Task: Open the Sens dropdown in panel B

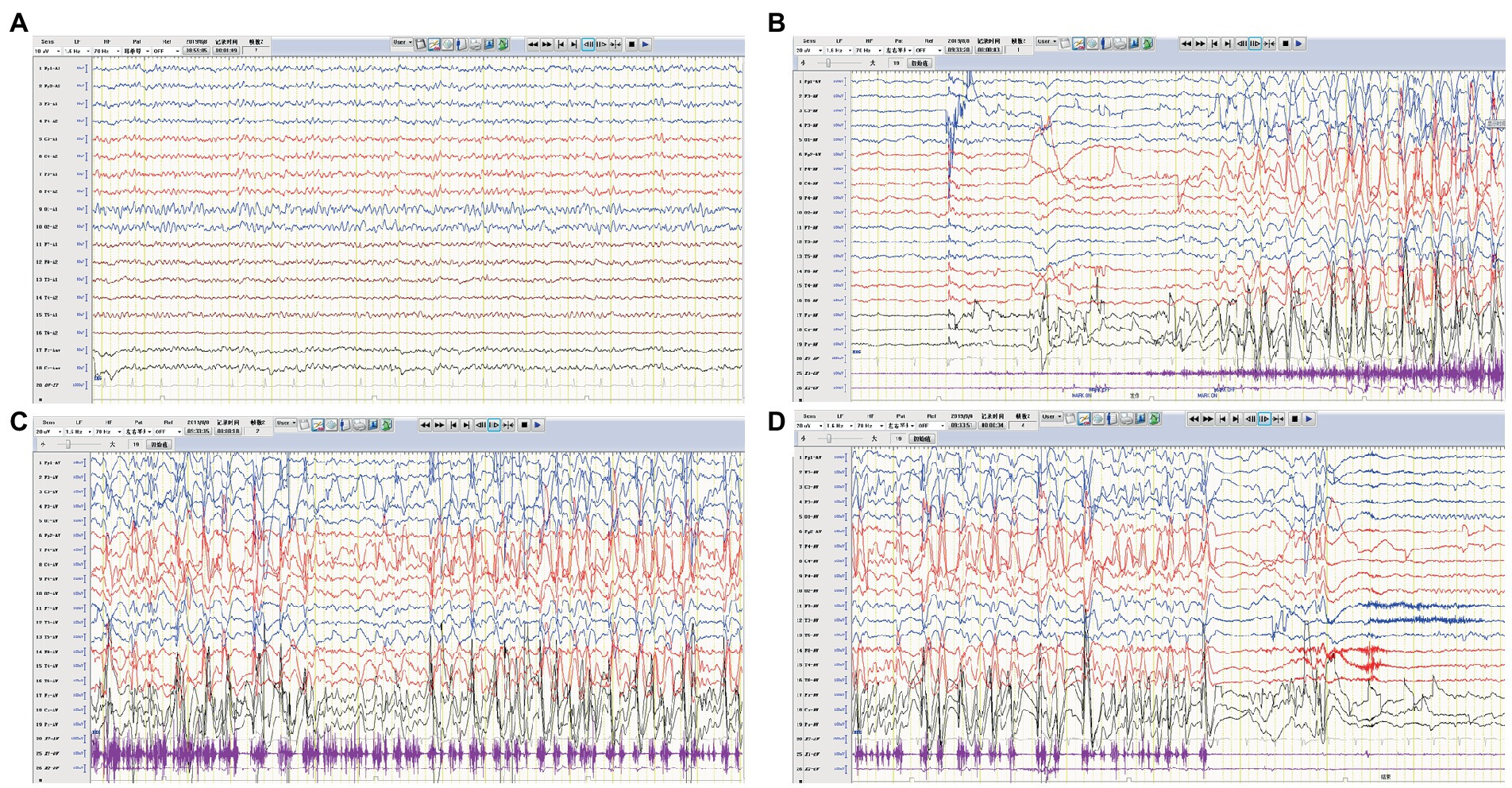Action: point(809,50)
